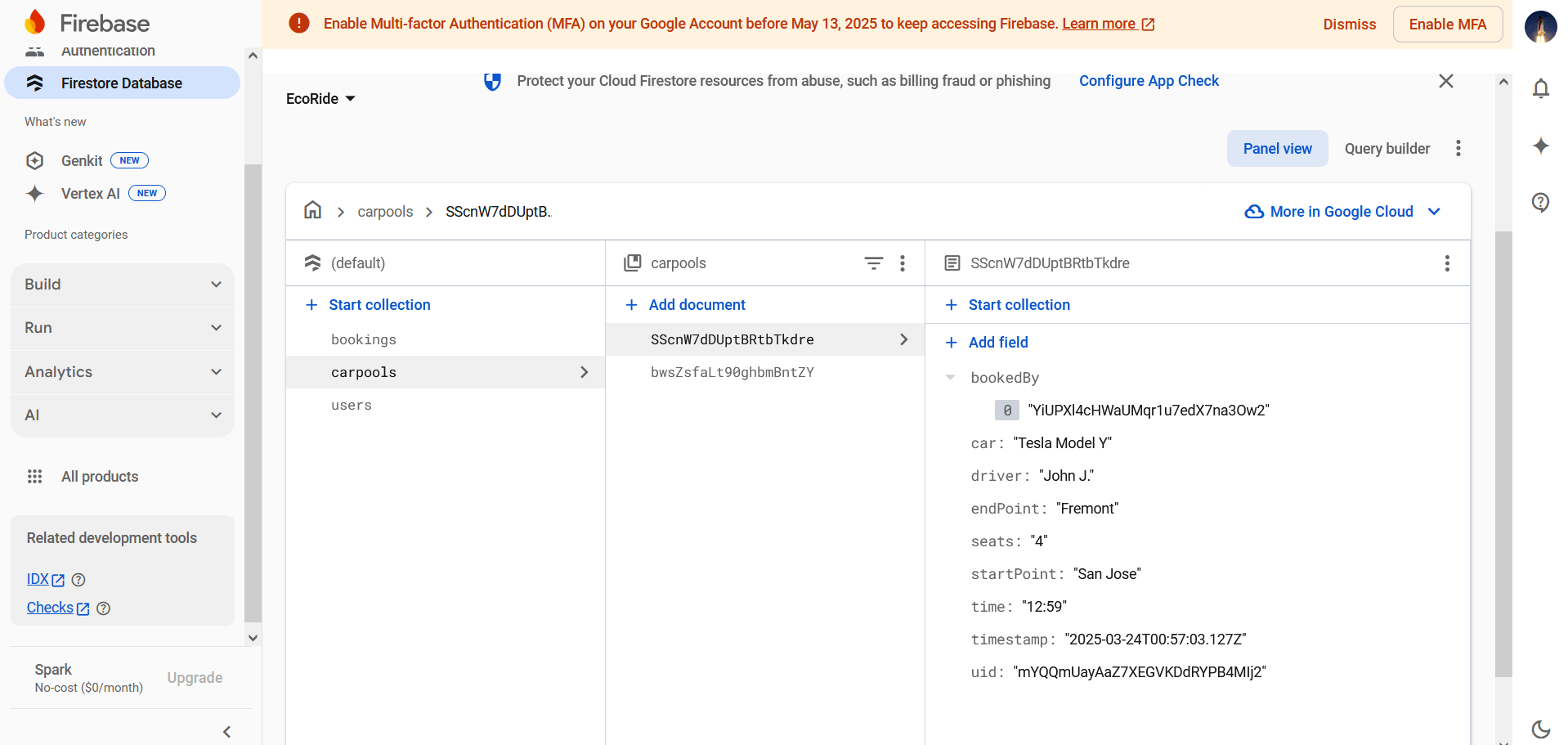Open Genkit from the sidebar
This screenshot has height=745, width=1568.
click(x=82, y=161)
